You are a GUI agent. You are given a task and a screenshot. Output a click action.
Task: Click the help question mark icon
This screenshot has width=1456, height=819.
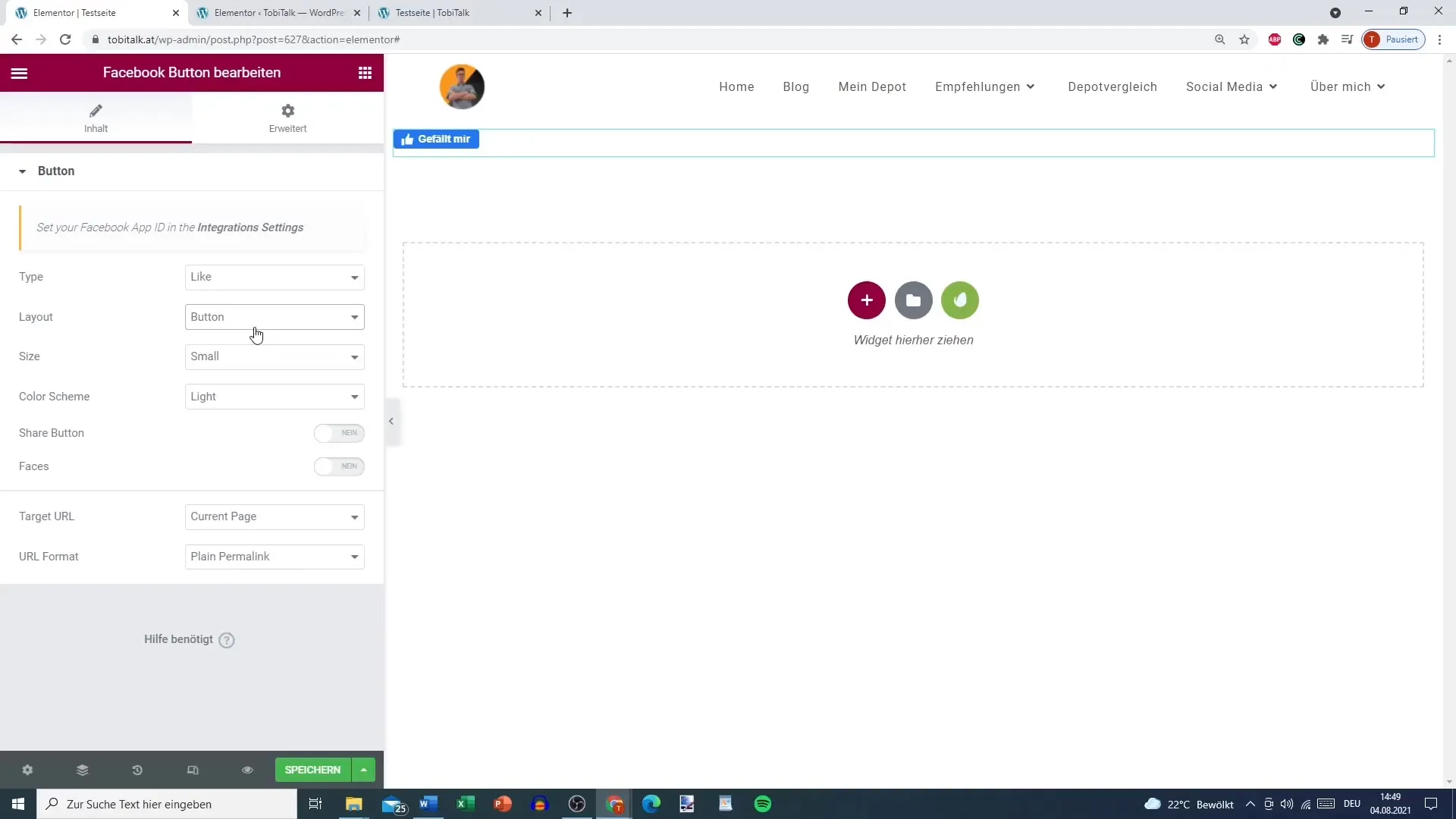click(227, 640)
